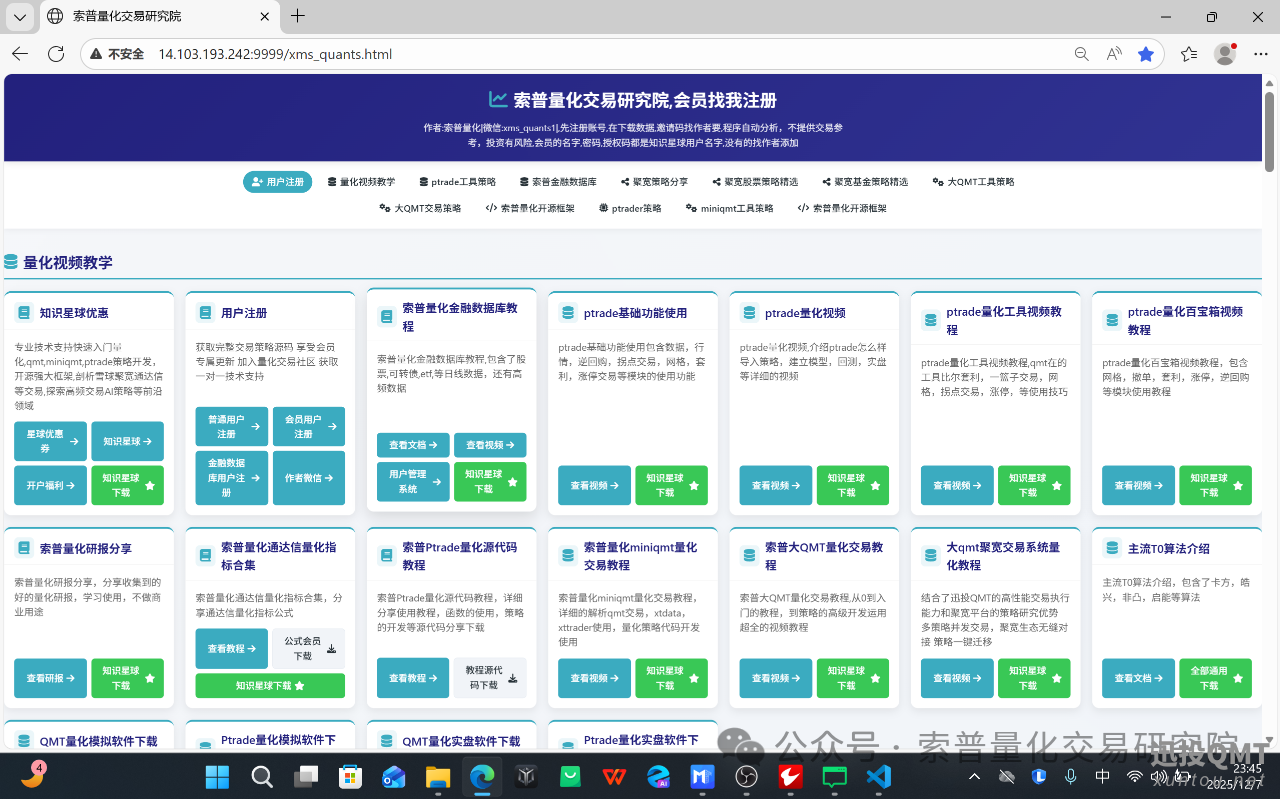Expand hidden icons in the system tray
The height and width of the screenshot is (799, 1280).
point(974,775)
